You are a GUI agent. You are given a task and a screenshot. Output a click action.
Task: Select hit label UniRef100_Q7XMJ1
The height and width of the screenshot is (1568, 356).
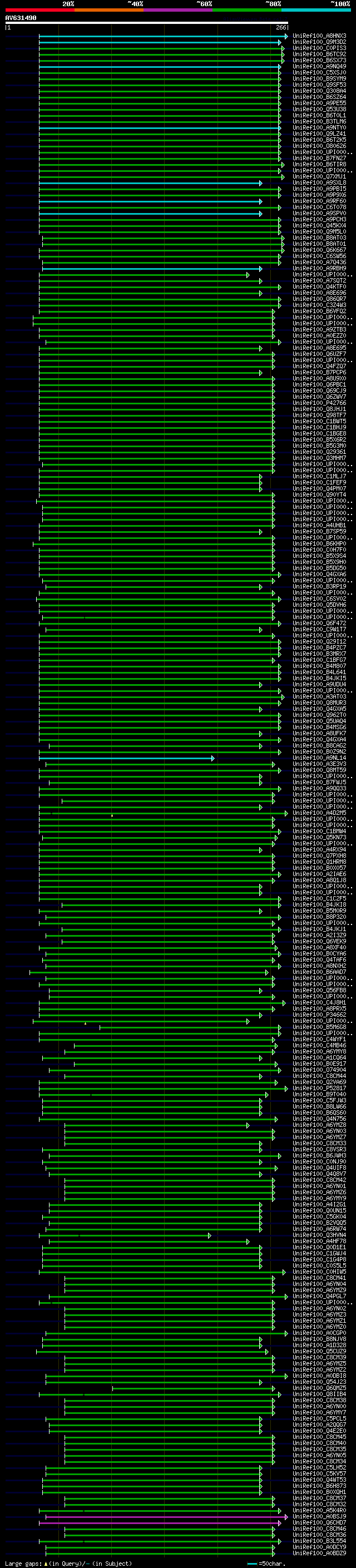(319, 176)
